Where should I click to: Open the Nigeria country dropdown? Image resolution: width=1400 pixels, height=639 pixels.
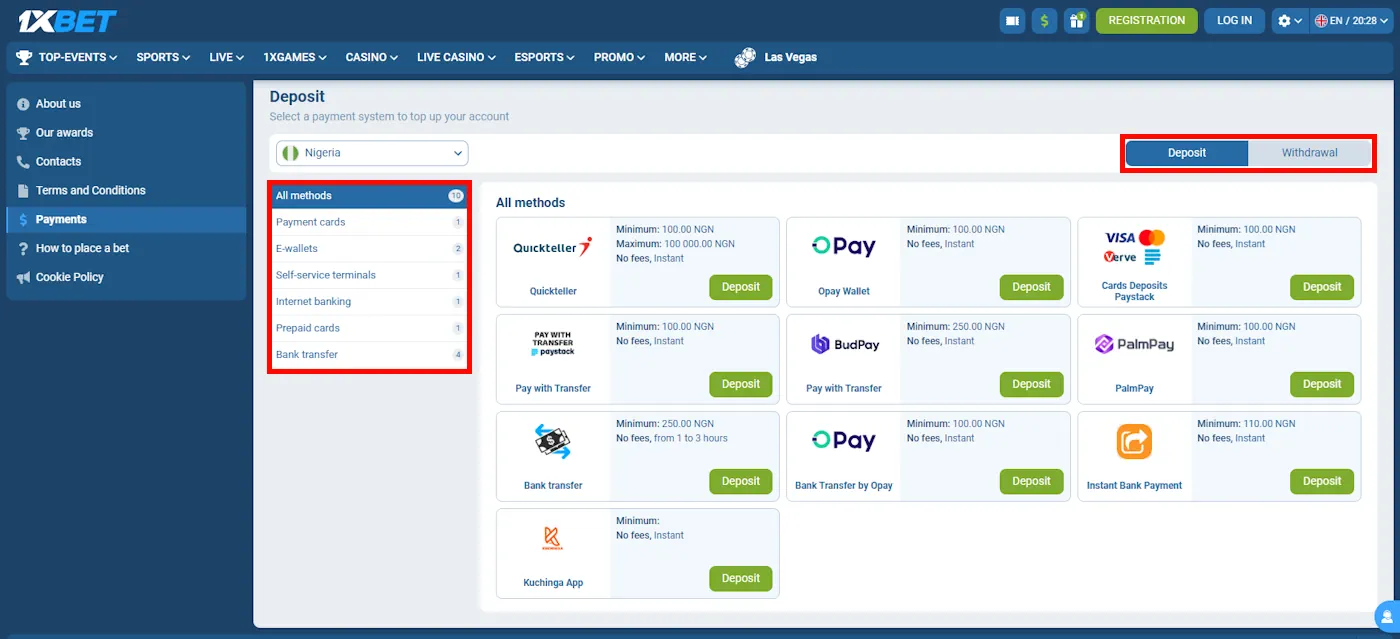pos(371,152)
